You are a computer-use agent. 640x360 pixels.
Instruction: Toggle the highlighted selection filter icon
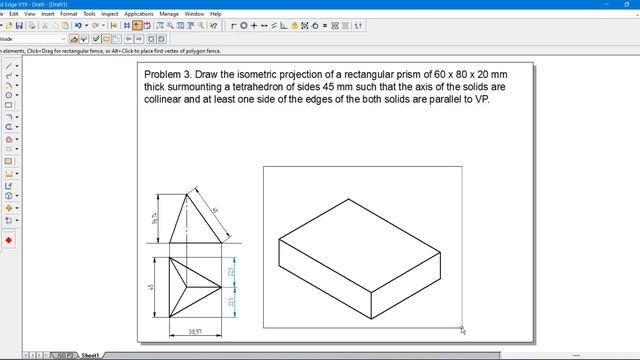pos(74,39)
